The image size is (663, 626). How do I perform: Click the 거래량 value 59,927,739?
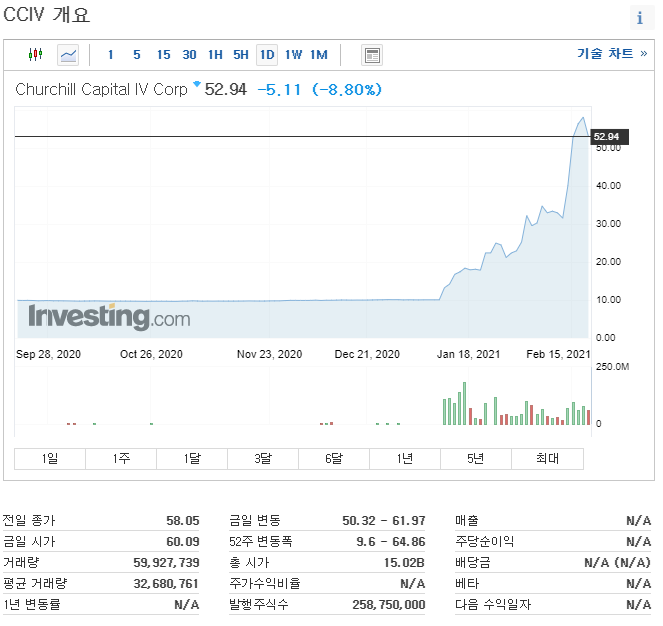click(166, 563)
